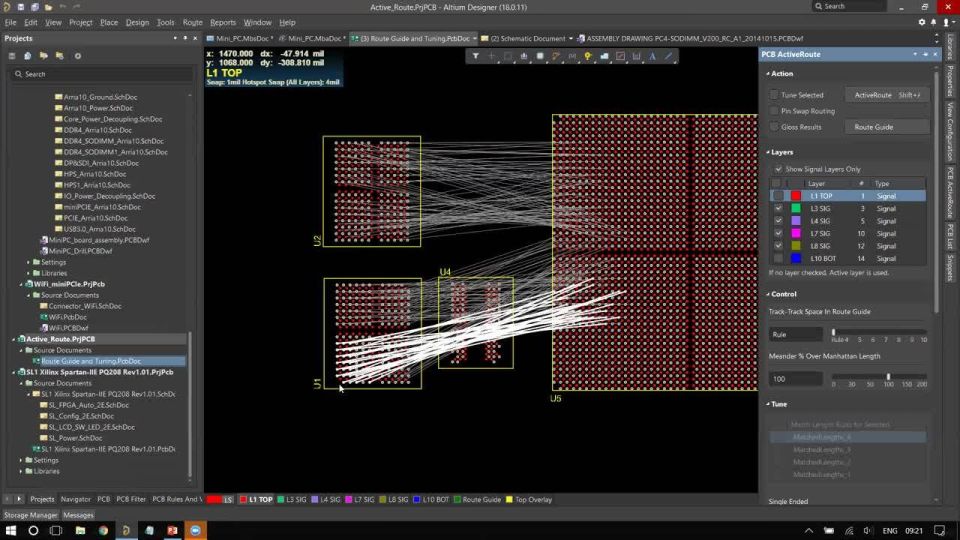
Task: Open File Explorer from Windows taskbar
Action: tap(80, 530)
